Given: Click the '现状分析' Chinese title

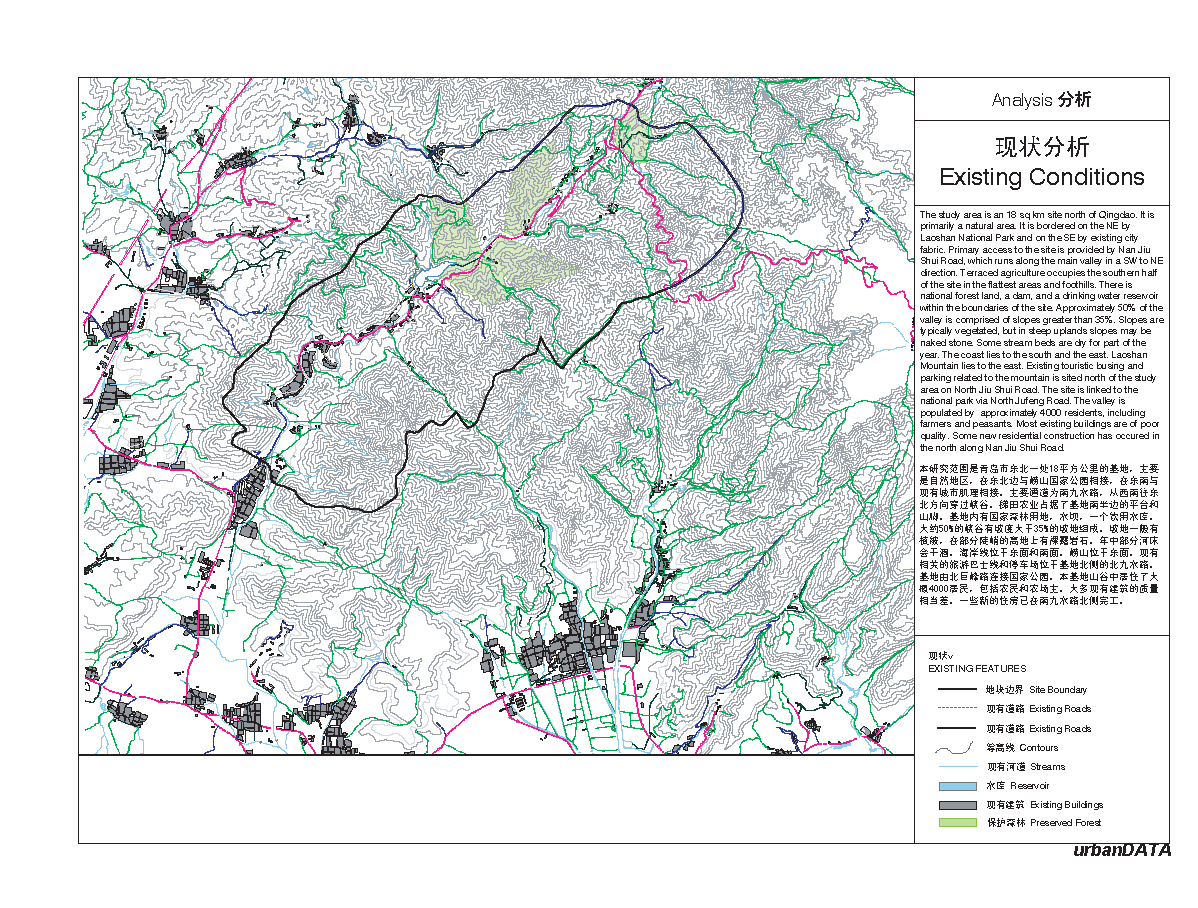Looking at the screenshot, I should 1041,147.
